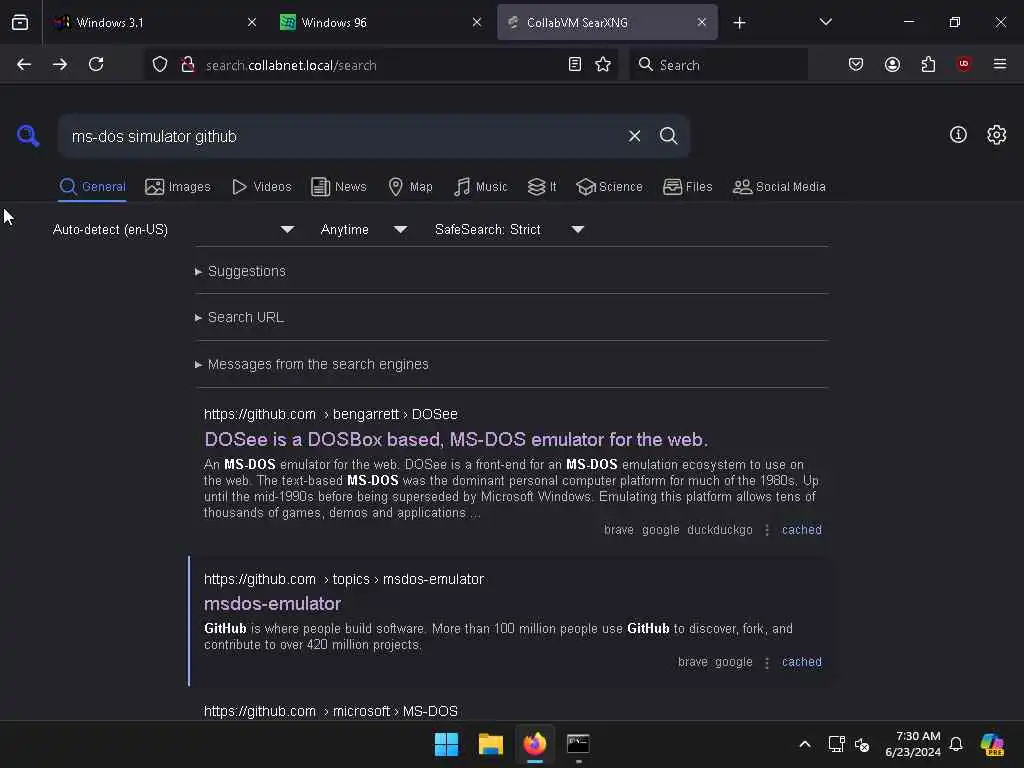
Task: Open msdos-emulator result link
Action: [x=272, y=603]
